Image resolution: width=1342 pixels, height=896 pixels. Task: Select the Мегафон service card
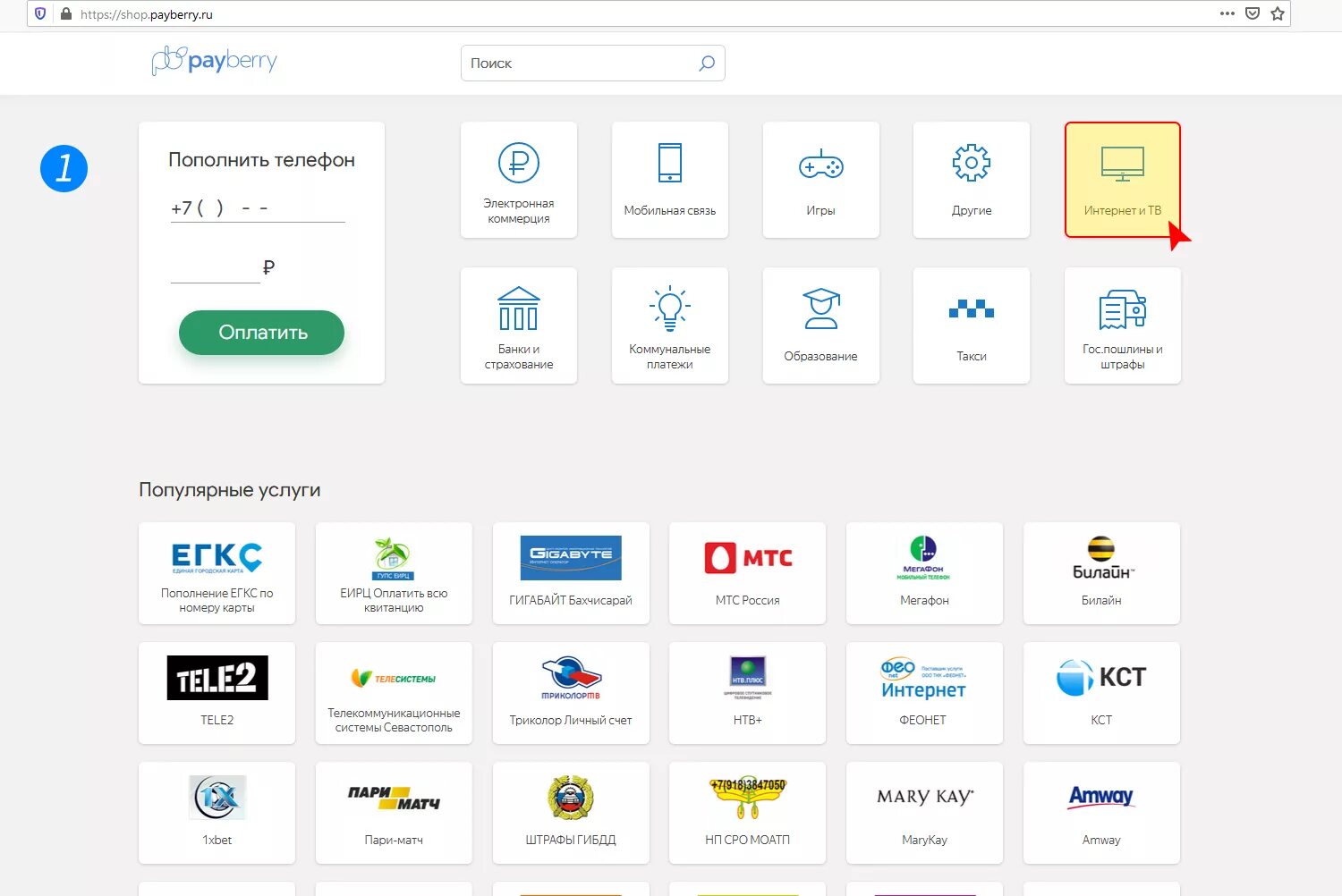[924, 573]
